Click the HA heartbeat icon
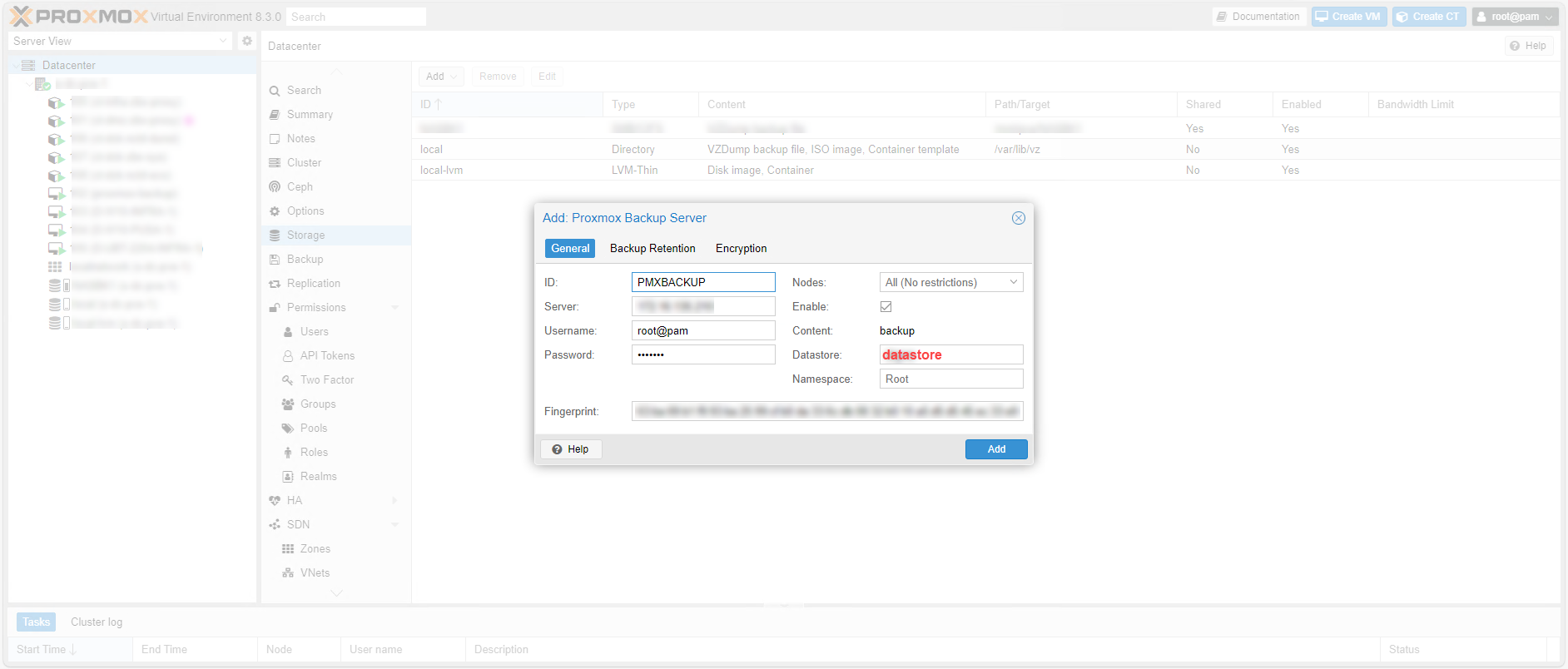Image resolution: width=1568 pixels, height=669 pixels. click(275, 501)
